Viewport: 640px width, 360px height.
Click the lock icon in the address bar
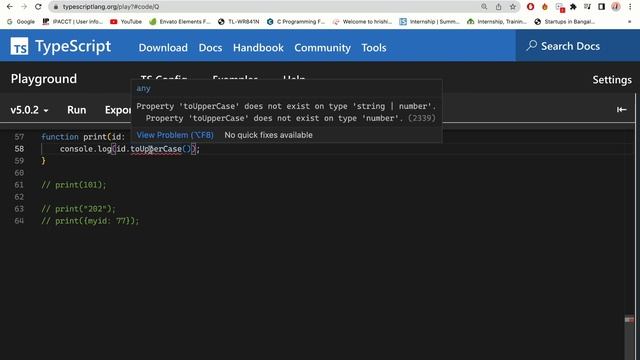point(56,7)
